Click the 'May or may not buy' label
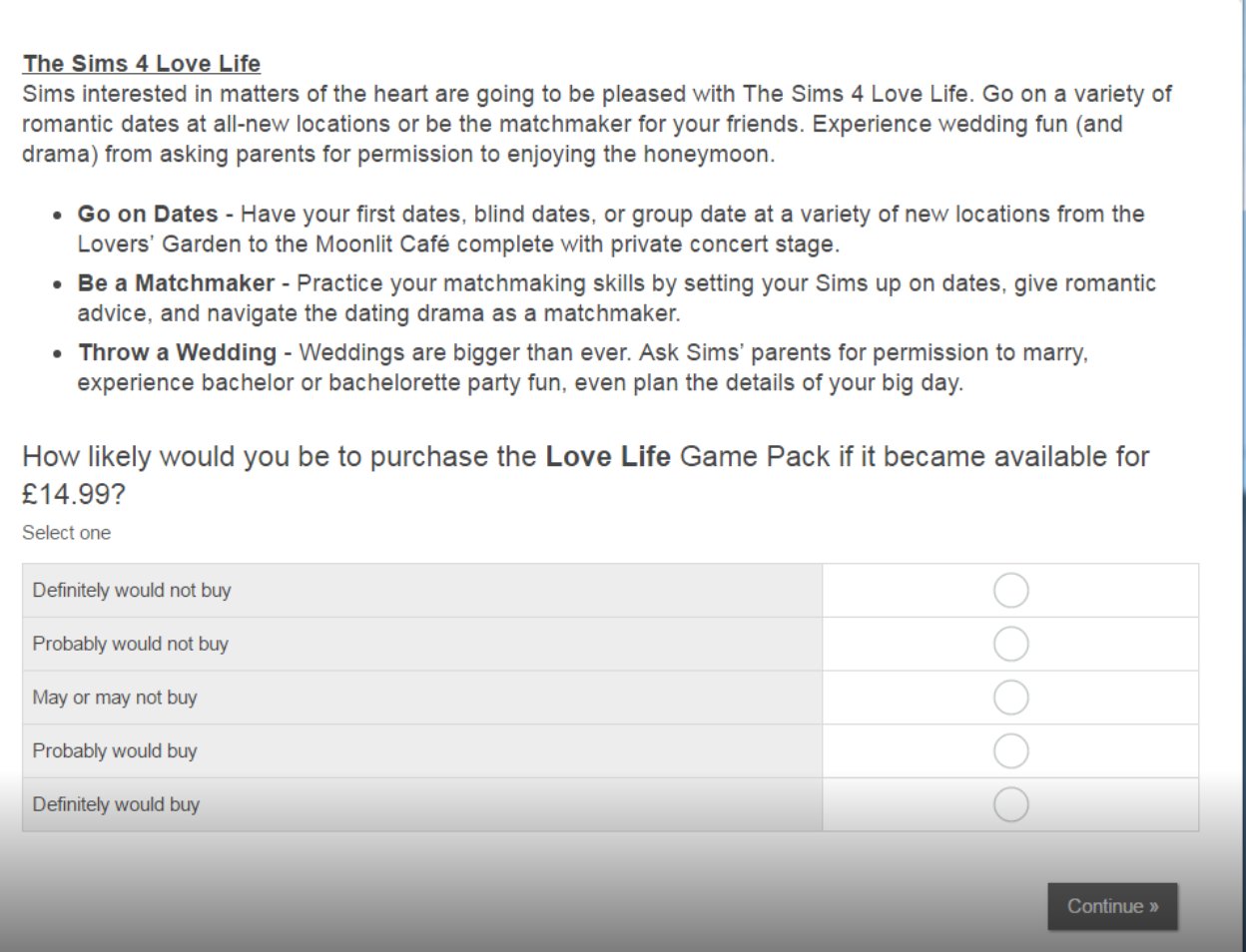This screenshot has height=952, width=1246. tap(115, 698)
